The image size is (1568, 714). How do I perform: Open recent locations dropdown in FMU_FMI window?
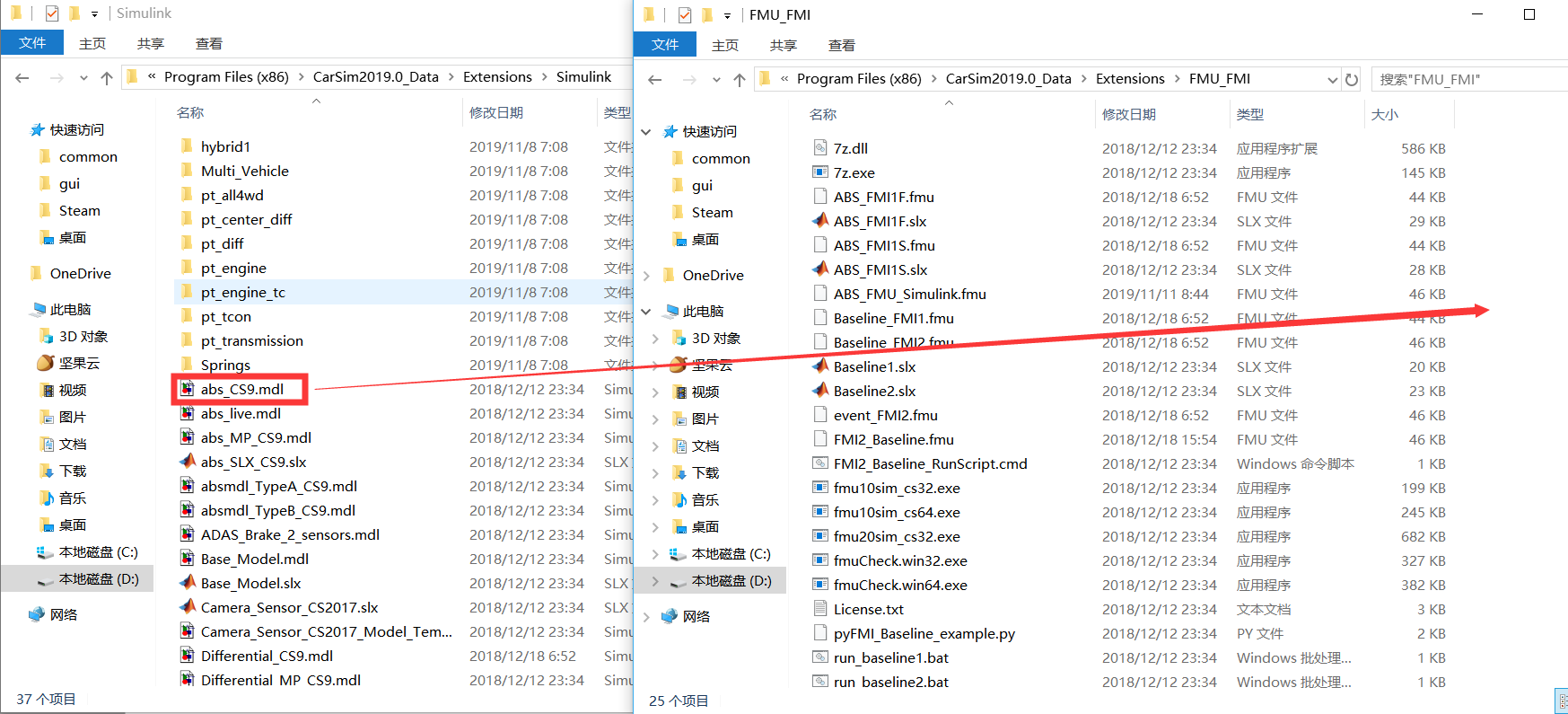click(716, 80)
